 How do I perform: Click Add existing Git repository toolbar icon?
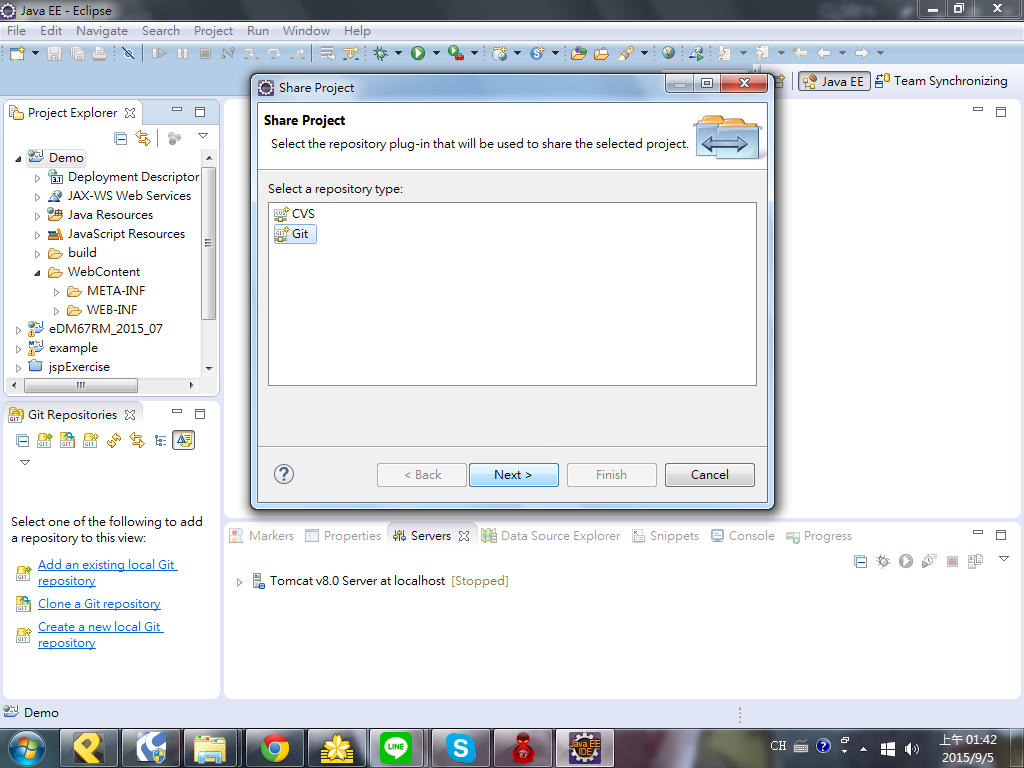click(44, 440)
